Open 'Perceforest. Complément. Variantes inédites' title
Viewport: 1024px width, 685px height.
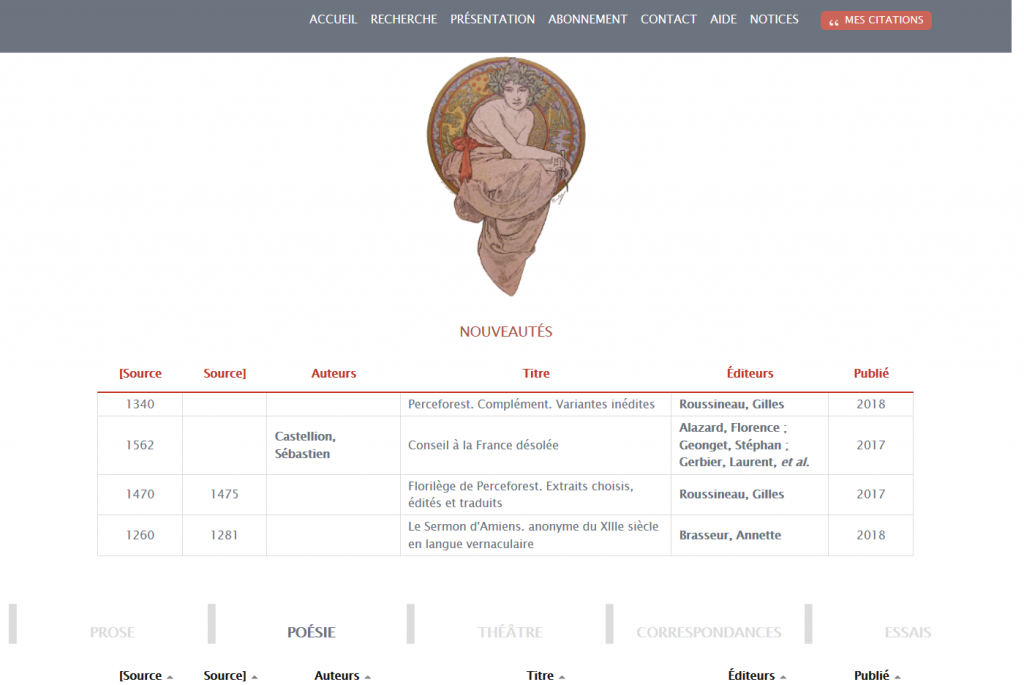point(531,404)
